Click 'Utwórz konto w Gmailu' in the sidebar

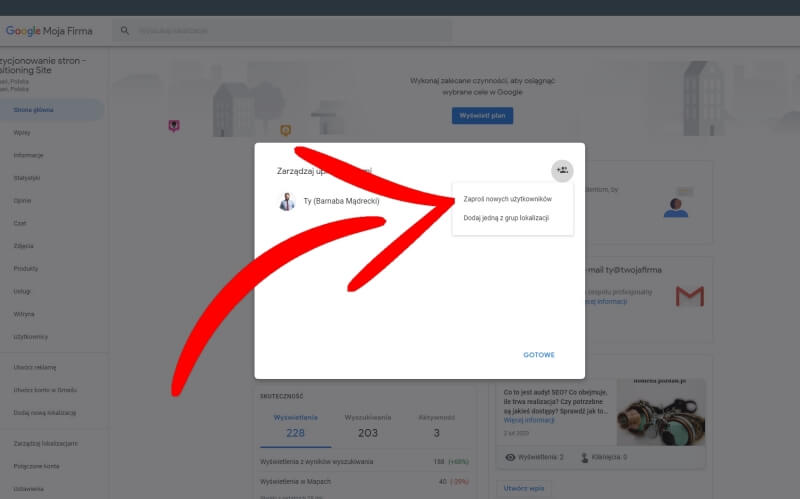(45, 390)
